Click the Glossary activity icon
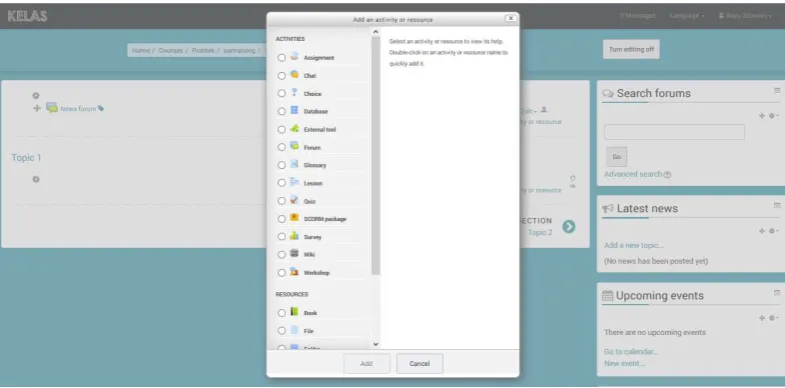 click(294, 164)
